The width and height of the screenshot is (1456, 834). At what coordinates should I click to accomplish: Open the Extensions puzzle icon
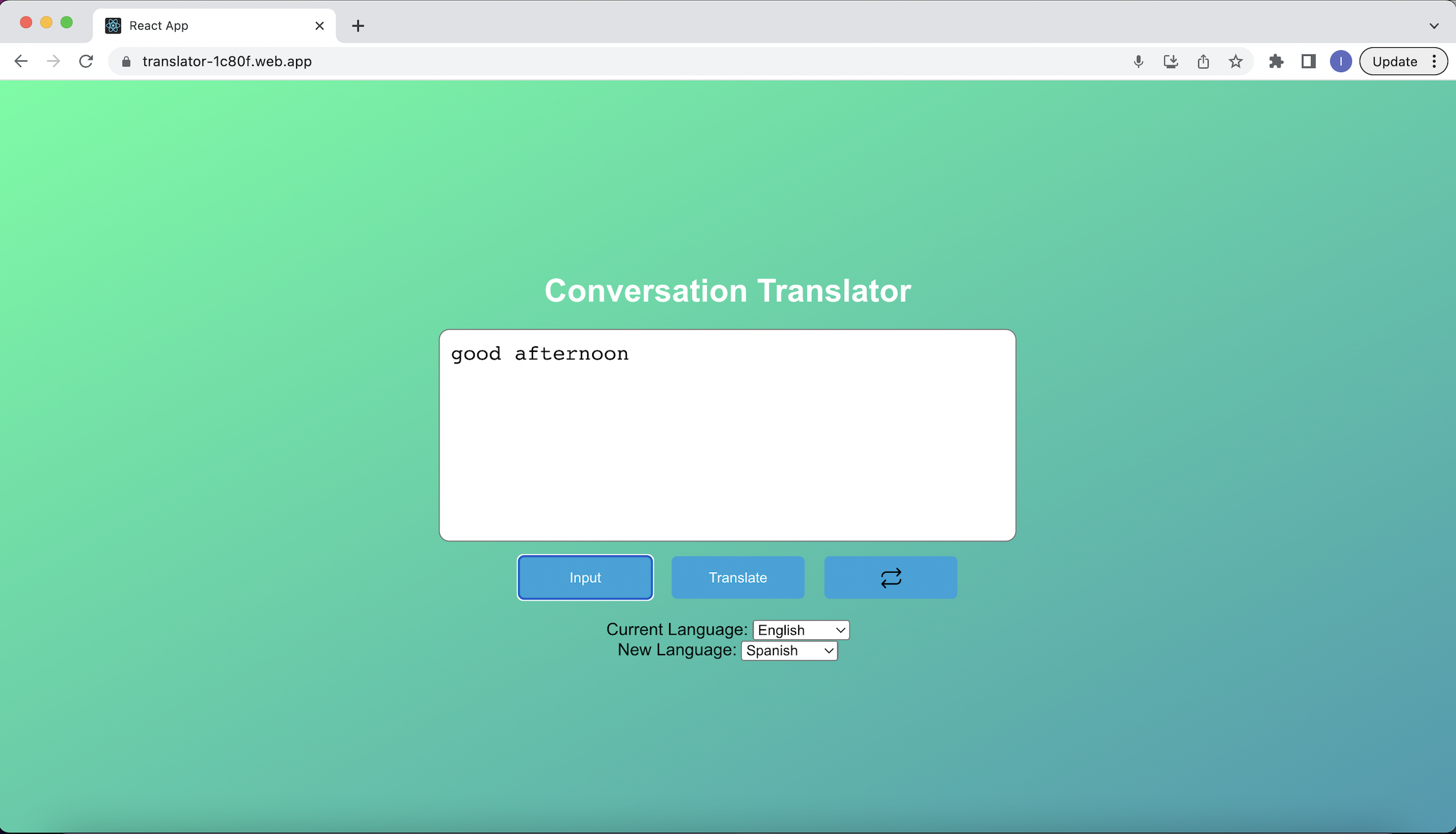[x=1276, y=61]
